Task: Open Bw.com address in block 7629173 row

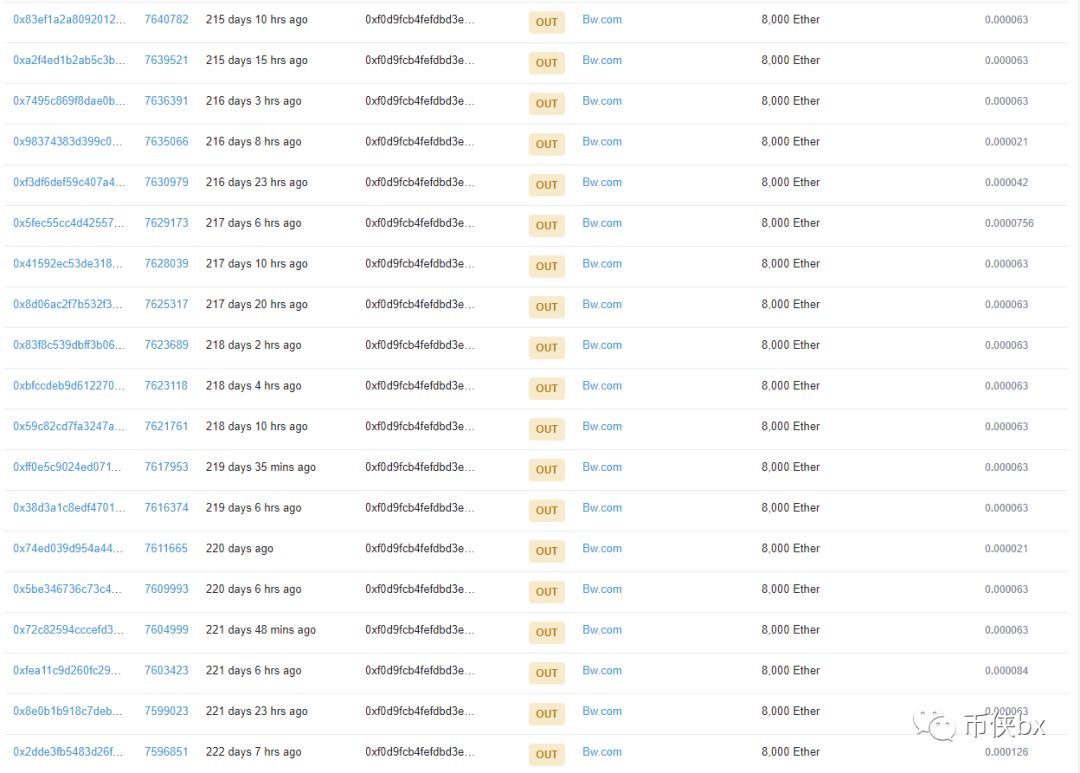Action: (602, 223)
